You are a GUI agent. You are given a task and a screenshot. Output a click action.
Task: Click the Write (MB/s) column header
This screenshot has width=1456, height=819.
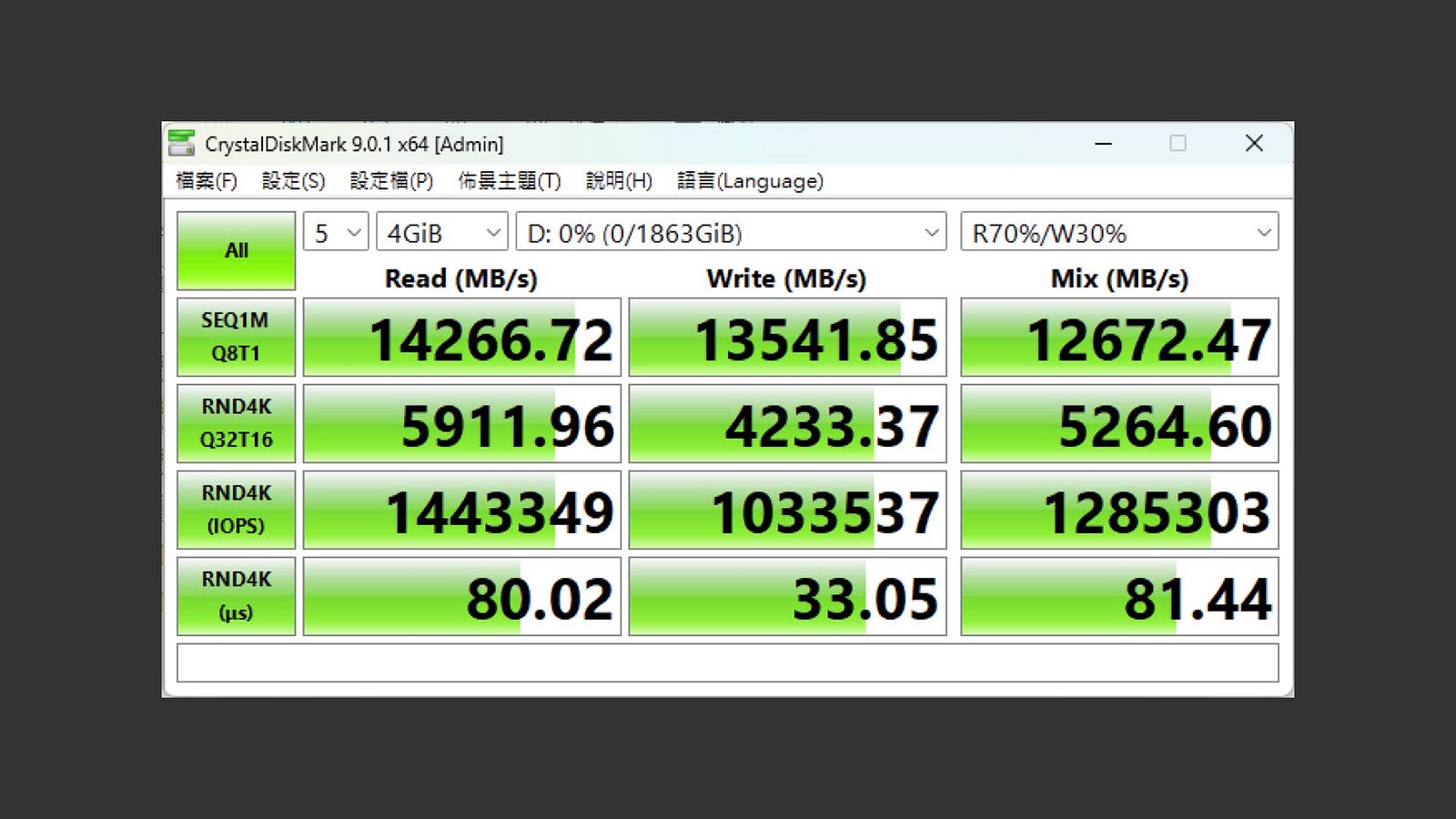[786, 278]
